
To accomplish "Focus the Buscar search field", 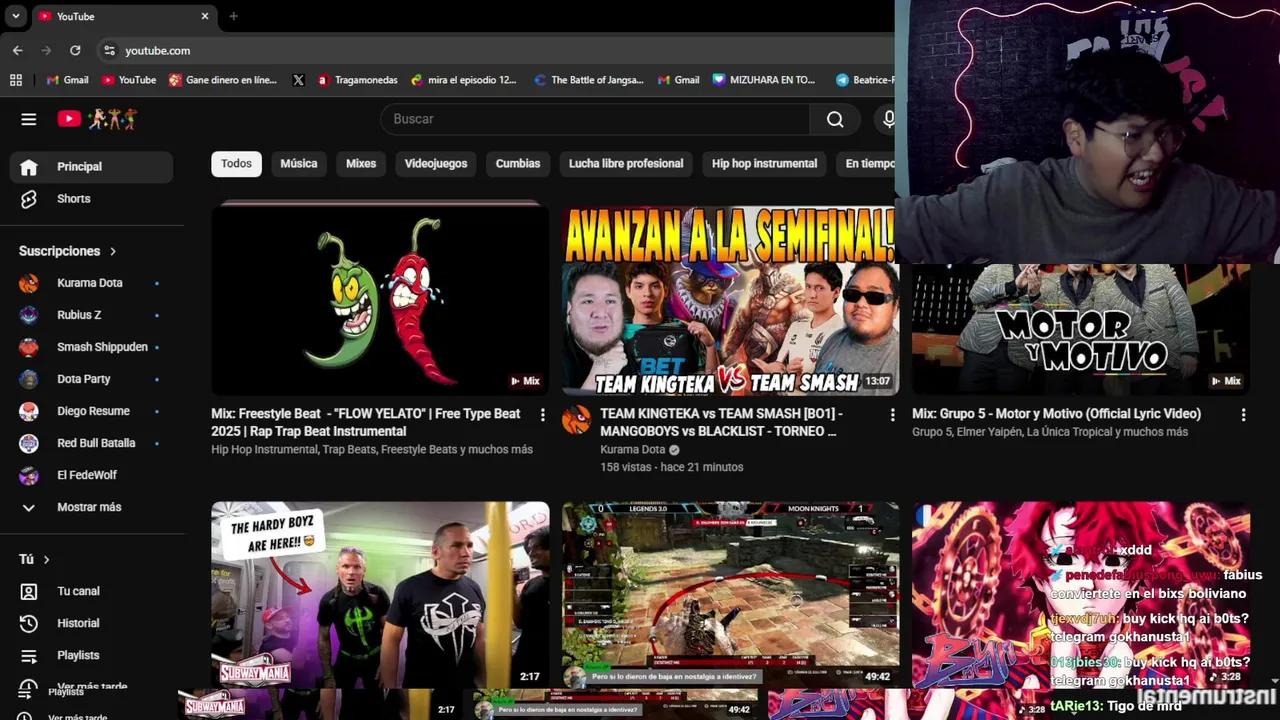I will (595, 119).
